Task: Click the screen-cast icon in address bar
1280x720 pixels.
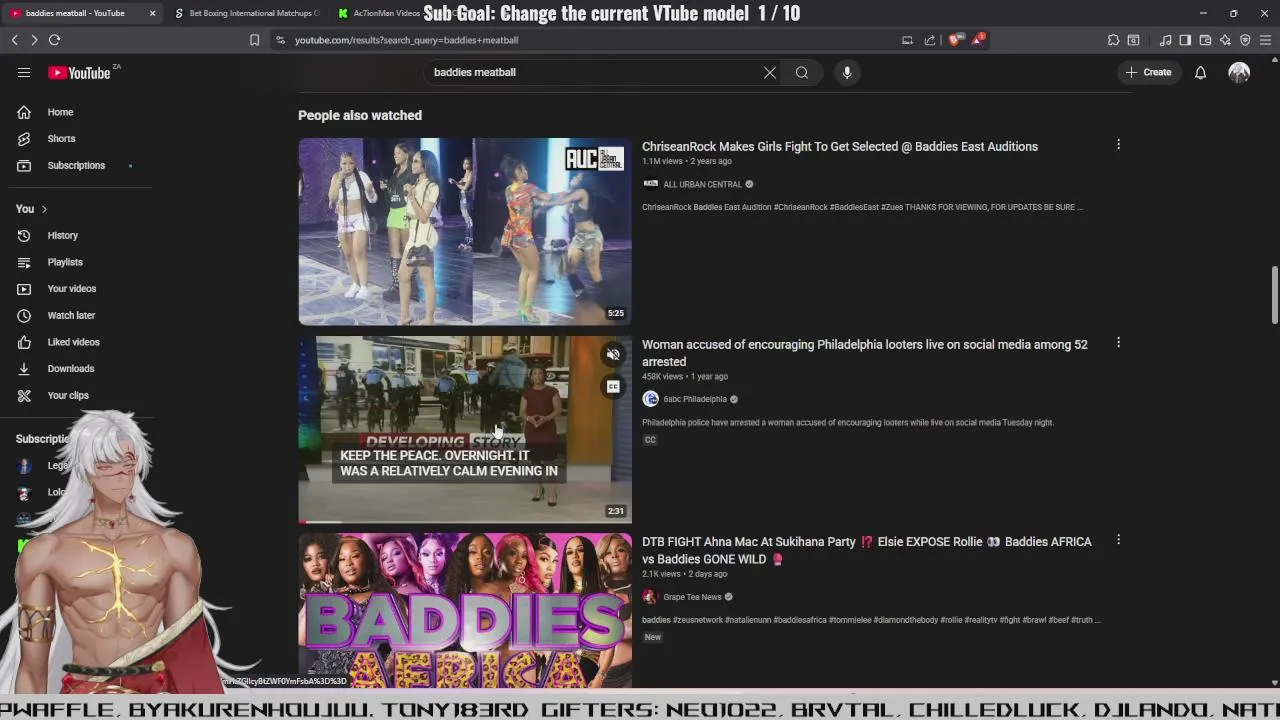Action: coord(907,40)
